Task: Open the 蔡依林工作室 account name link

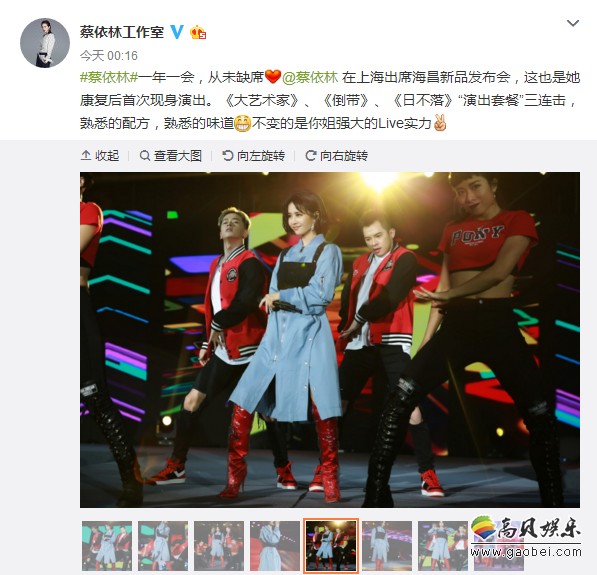Action: point(122,32)
